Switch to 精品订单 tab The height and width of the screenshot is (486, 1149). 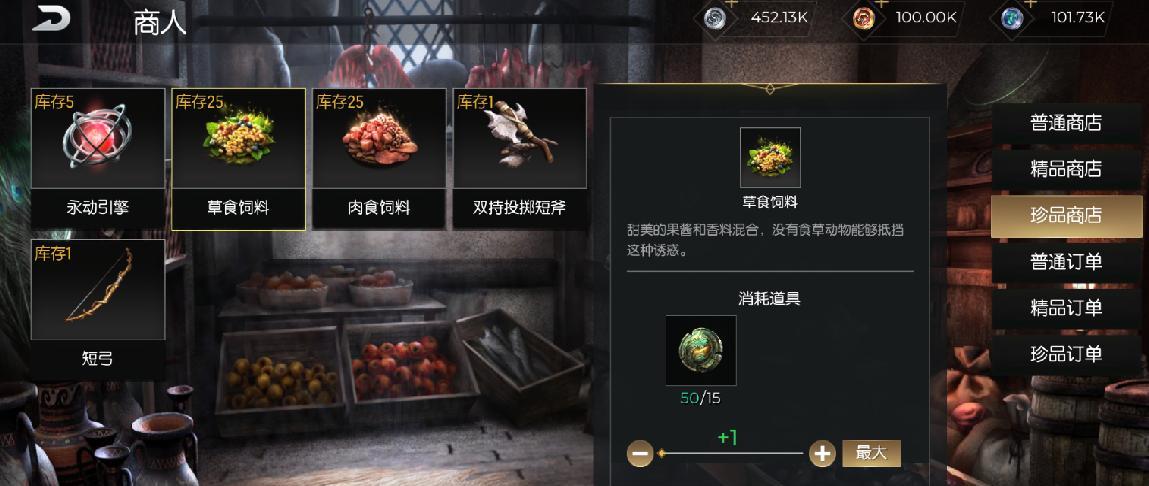tap(1066, 308)
